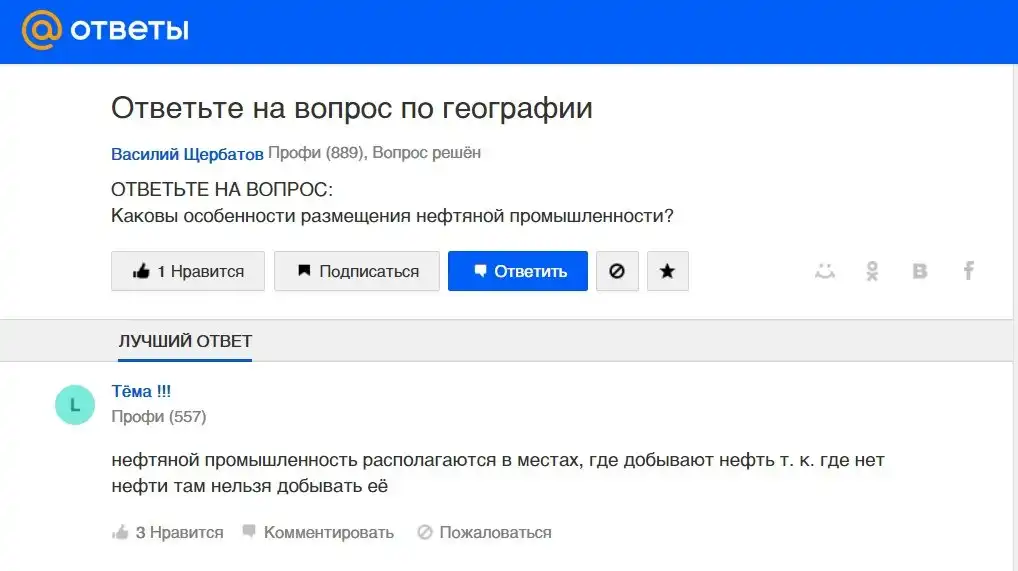This screenshot has height=571, width=1018.
Task: Subscribe with the 'Подписаться' button
Action: pos(357,271)
